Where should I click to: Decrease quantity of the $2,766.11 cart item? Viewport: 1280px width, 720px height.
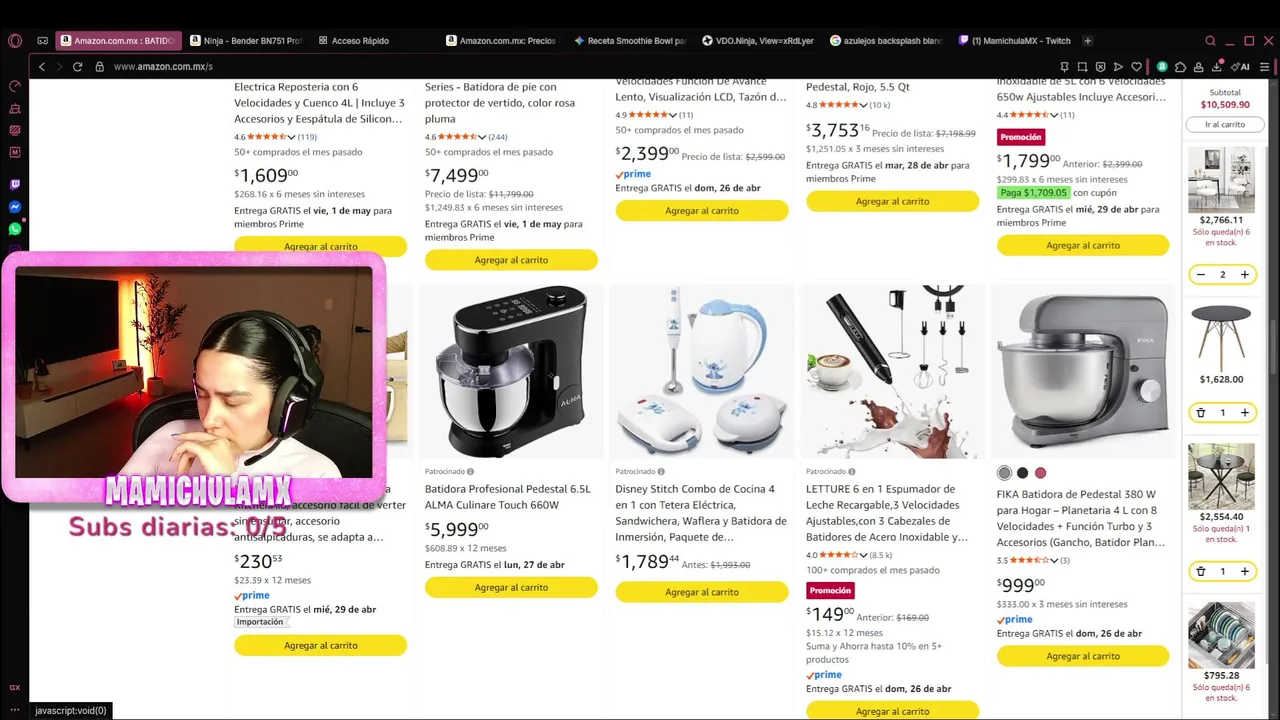[1200, 275]
